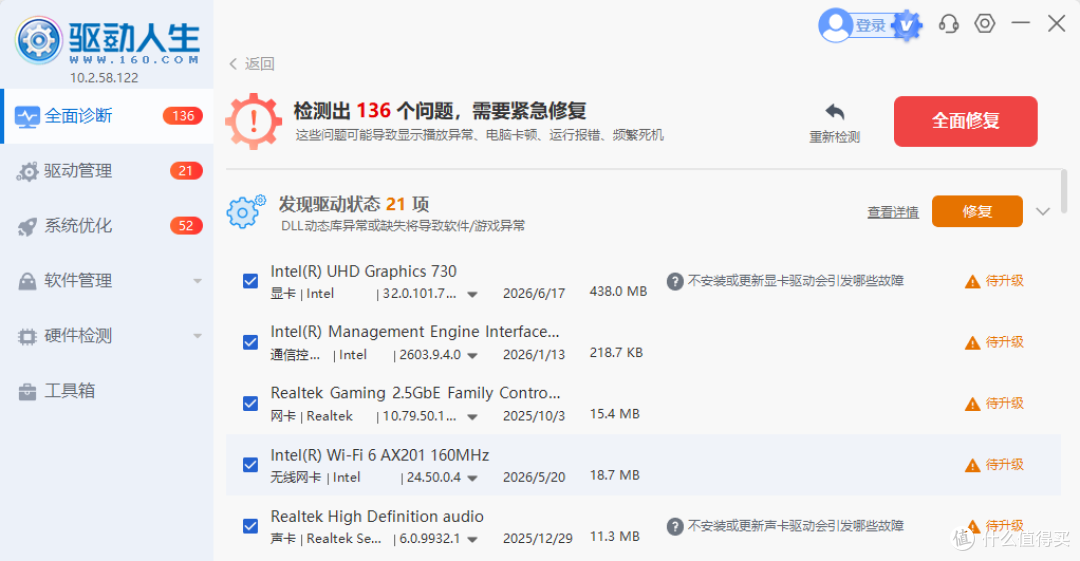Screen dimensions: 1080x561
Task: Click warning icon for Realtek Gaming 2.5GbE row
Action: click(x=973, y=405)
